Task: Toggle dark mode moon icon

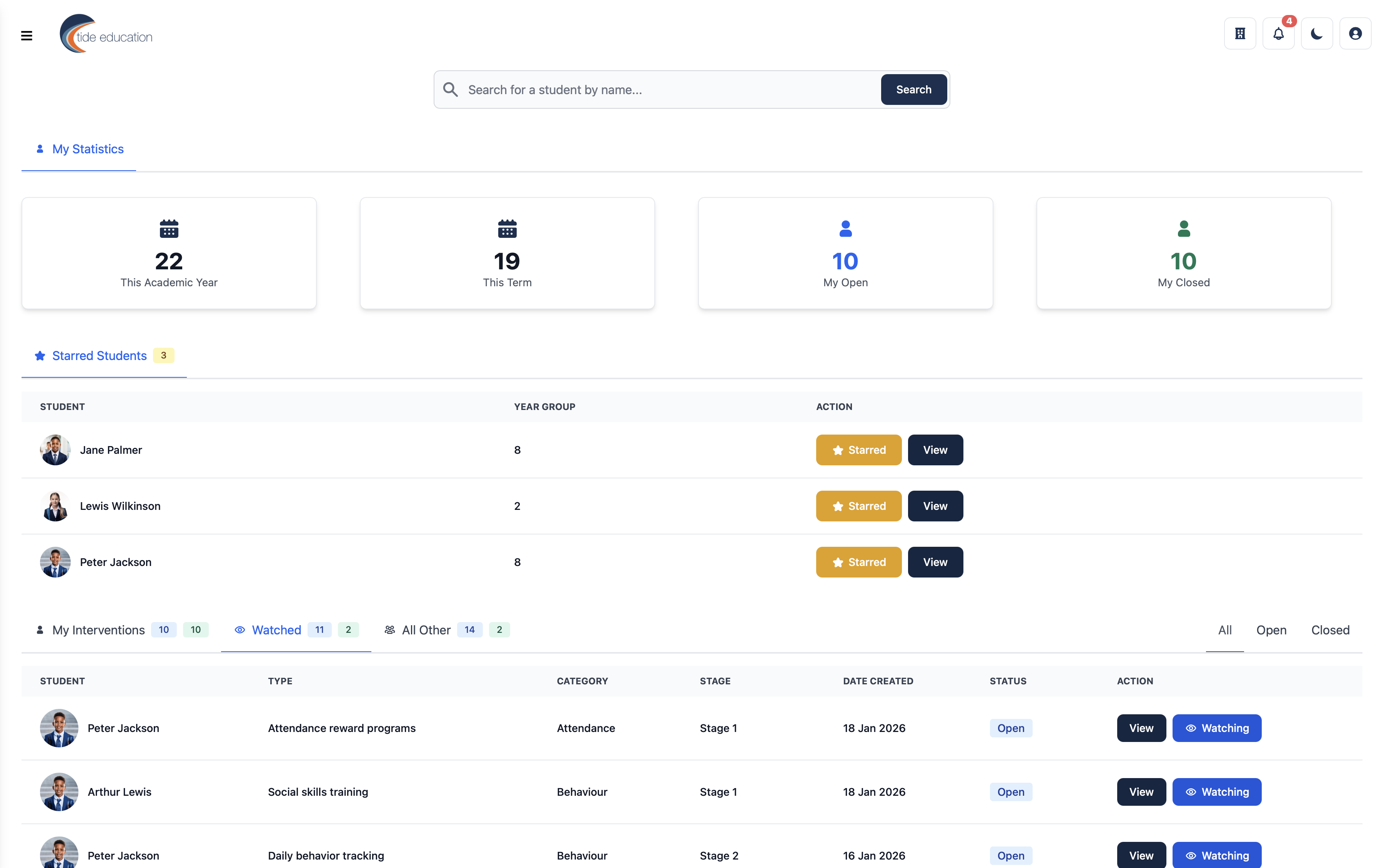Action: pos(1317,34)
